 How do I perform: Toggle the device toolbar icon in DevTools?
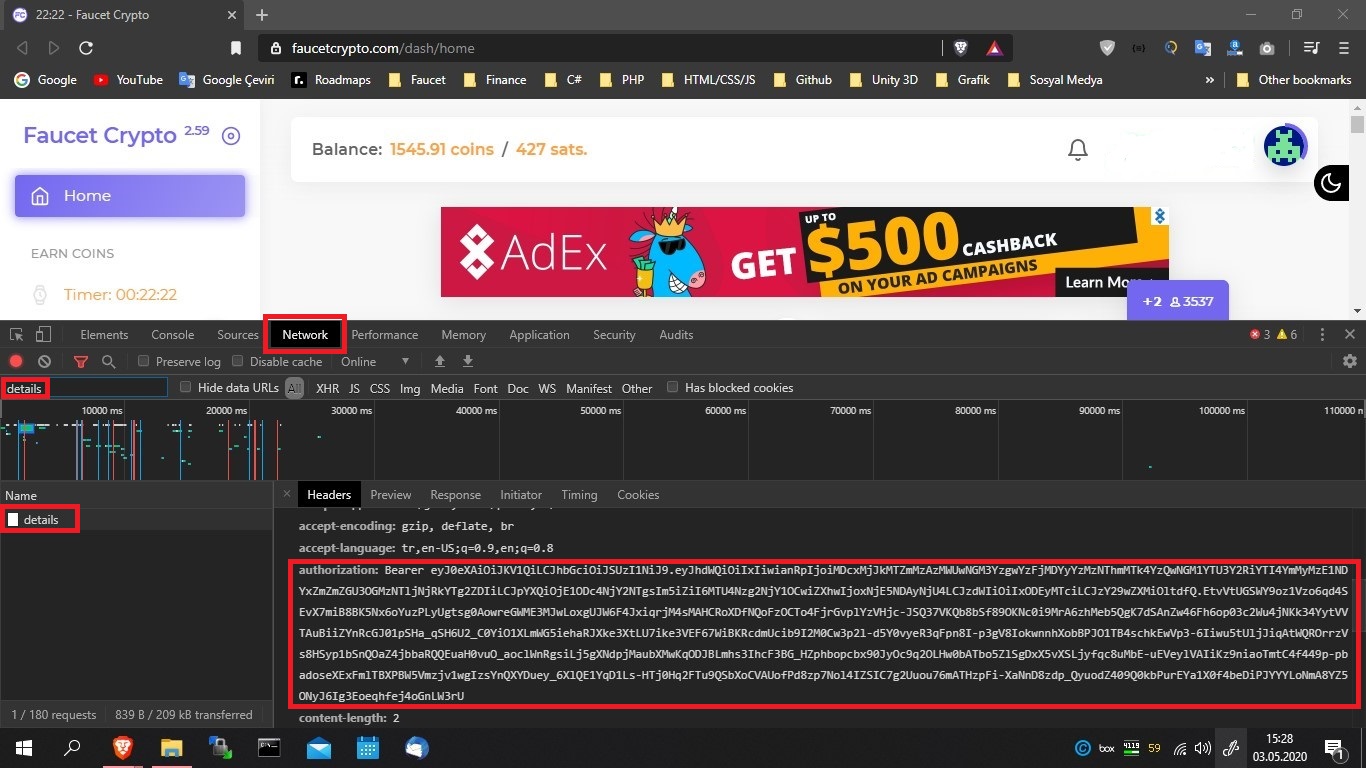point(43,335)
